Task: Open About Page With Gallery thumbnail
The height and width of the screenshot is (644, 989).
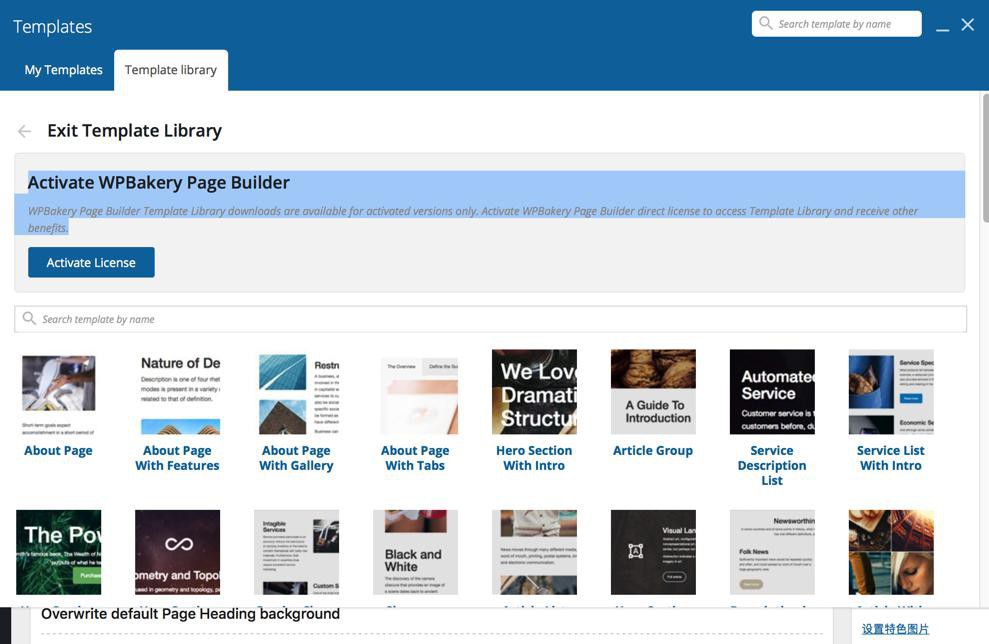Action: click(x=296, y=392)
